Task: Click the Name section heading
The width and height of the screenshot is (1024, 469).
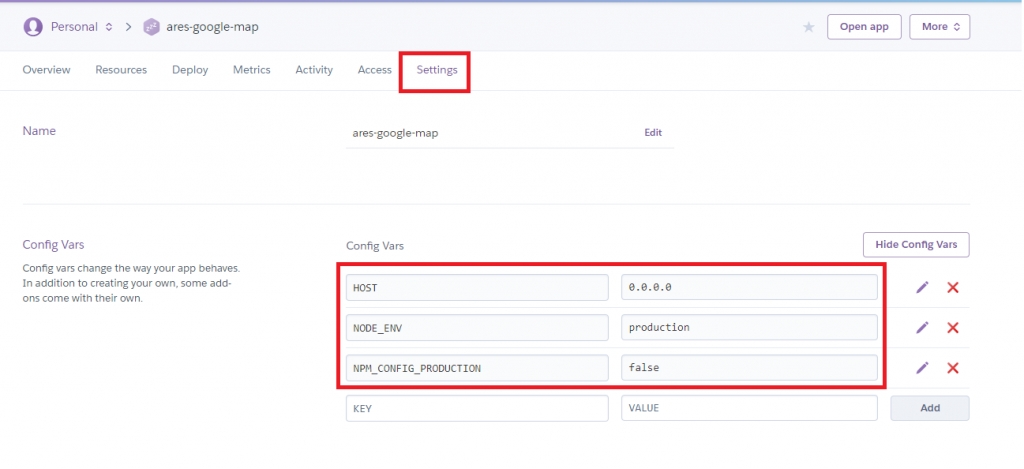Action: pos(39,131)
